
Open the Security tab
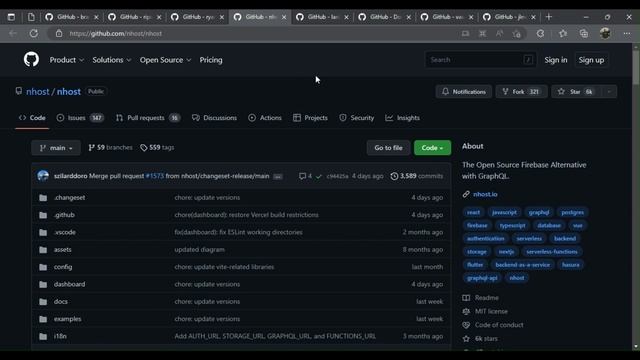(x=356, y=118)
